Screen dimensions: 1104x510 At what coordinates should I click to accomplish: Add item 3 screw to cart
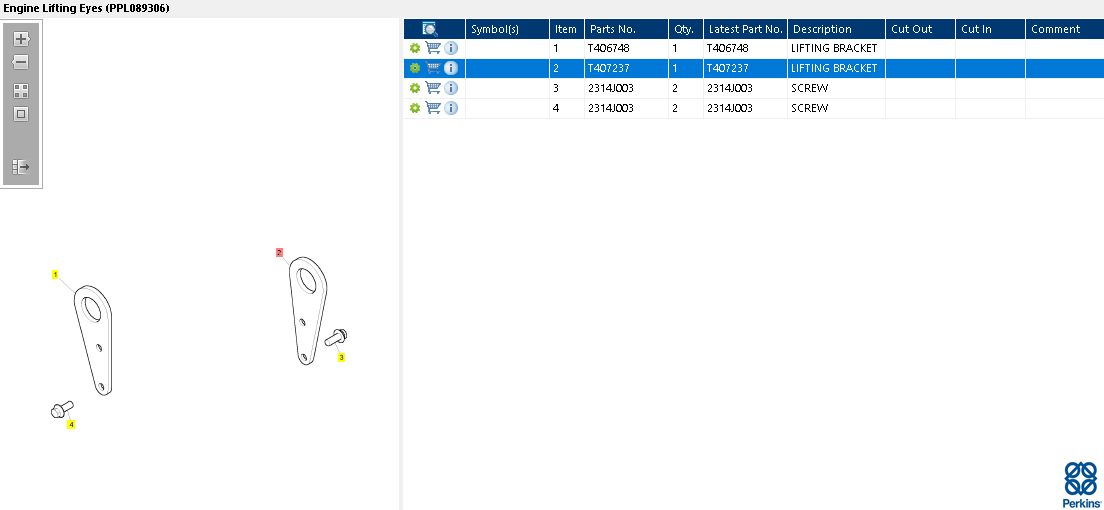click(x=433, y=88)
